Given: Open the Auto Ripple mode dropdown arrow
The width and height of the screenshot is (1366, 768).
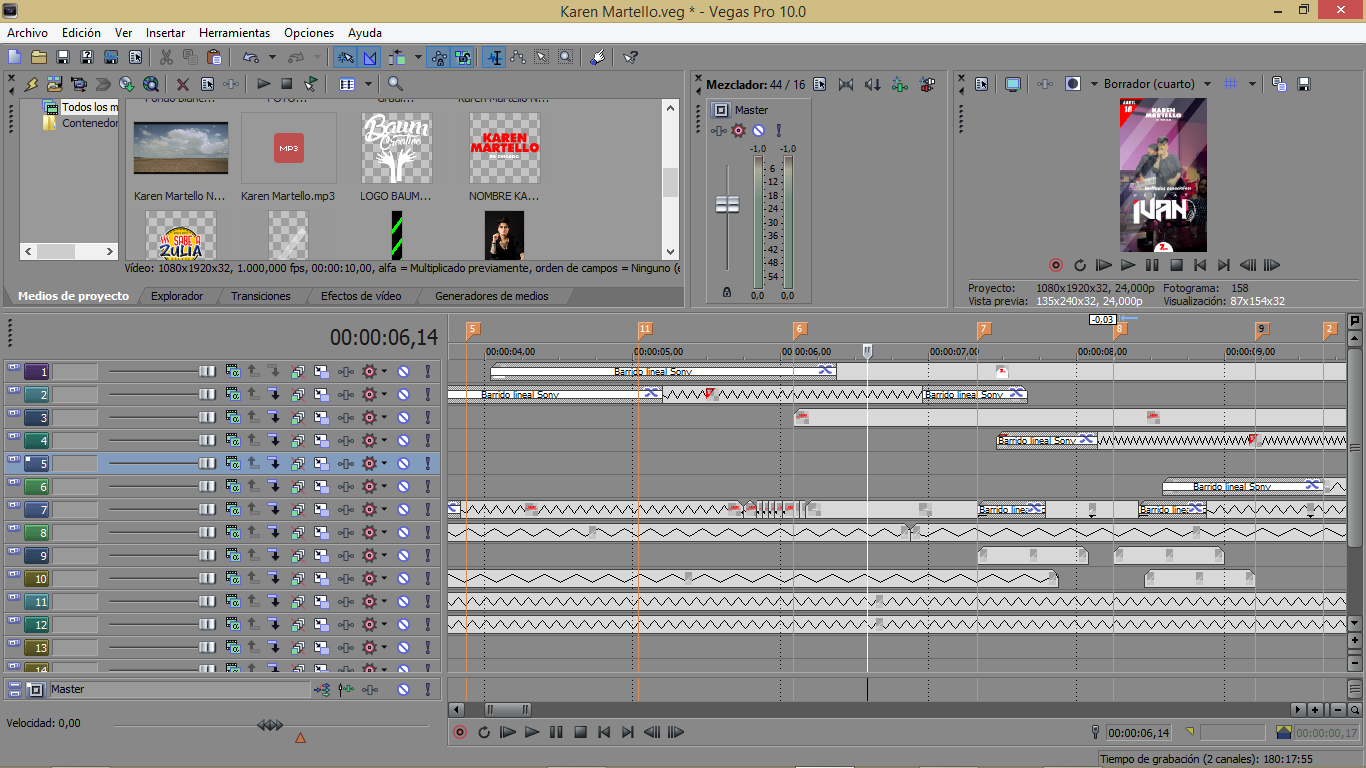Looking at the screenshot, I should [416, 57].
